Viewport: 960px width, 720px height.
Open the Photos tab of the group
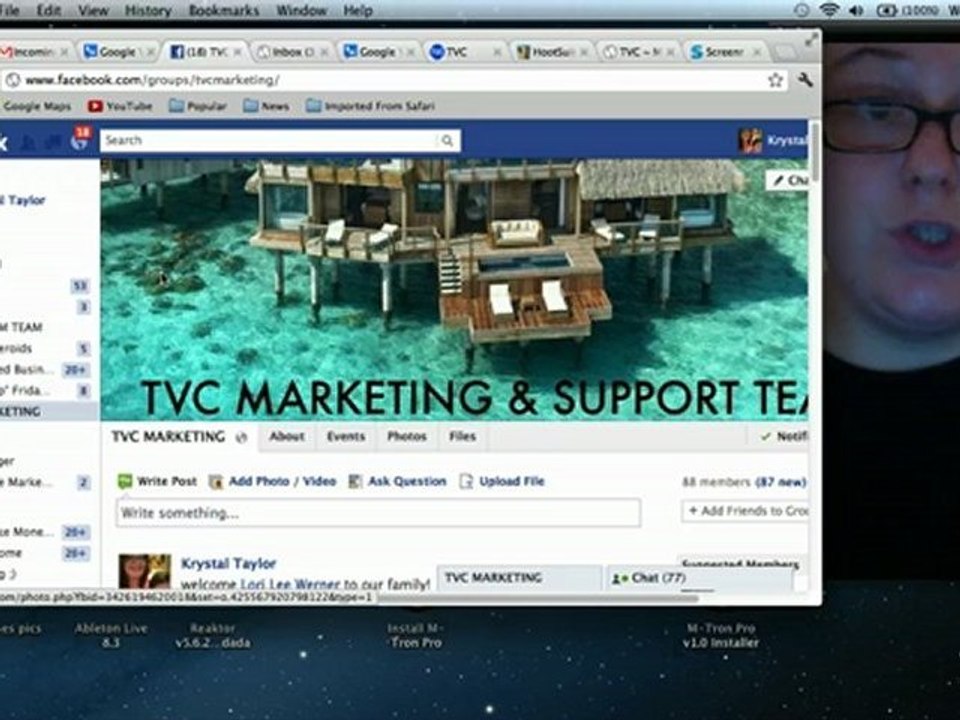[407, 437]
